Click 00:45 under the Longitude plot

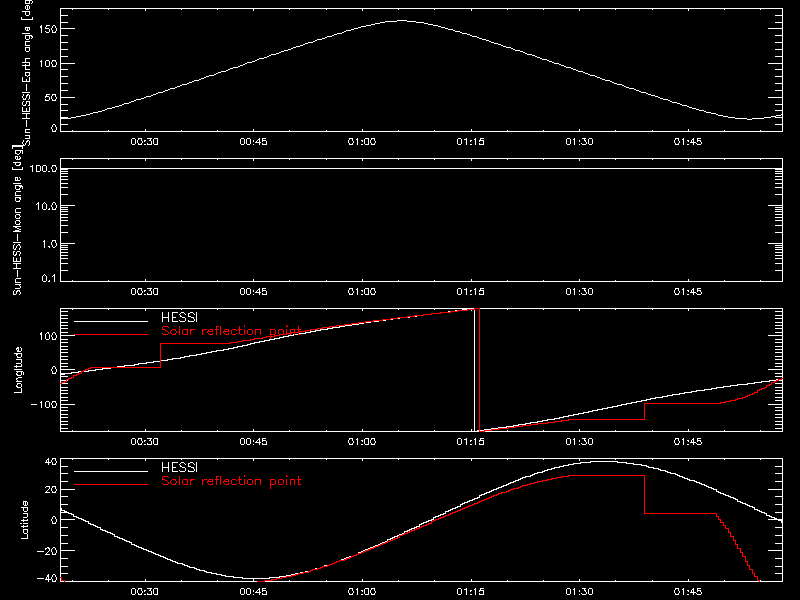click(254, 442)
